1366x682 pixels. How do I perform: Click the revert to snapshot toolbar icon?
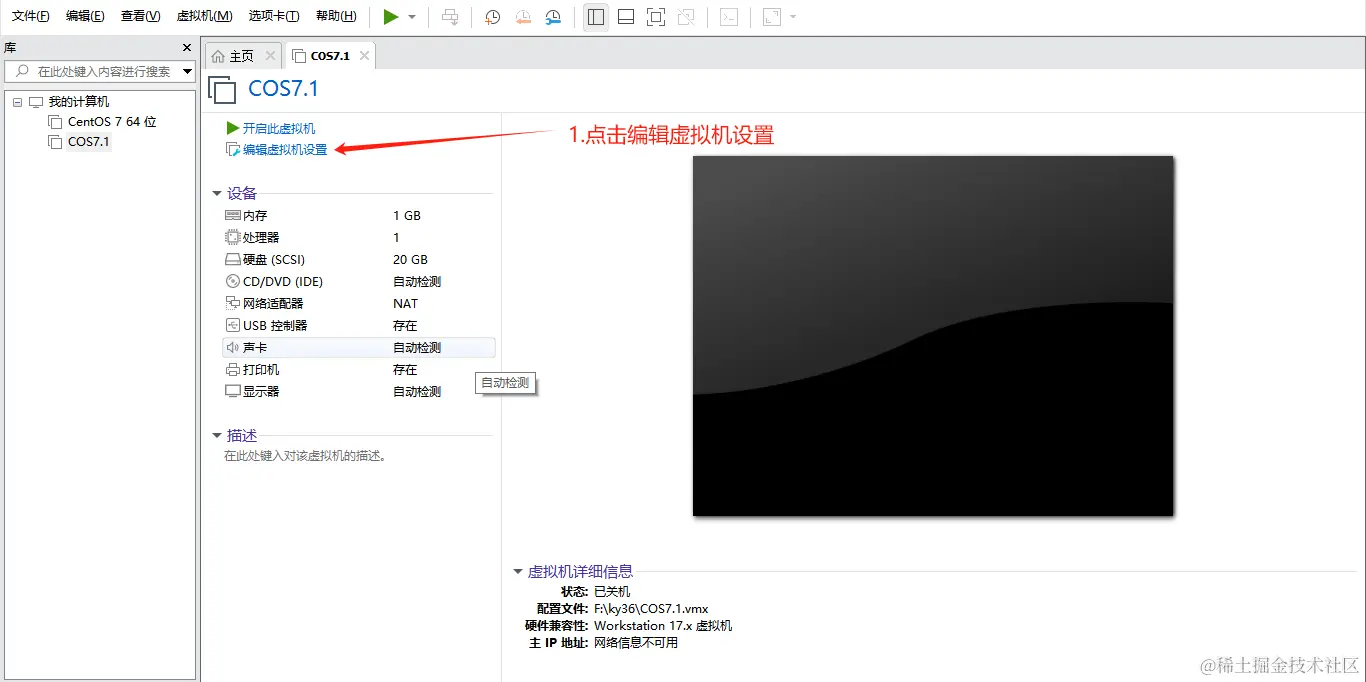pyautogui.click(x=523, y=17)
